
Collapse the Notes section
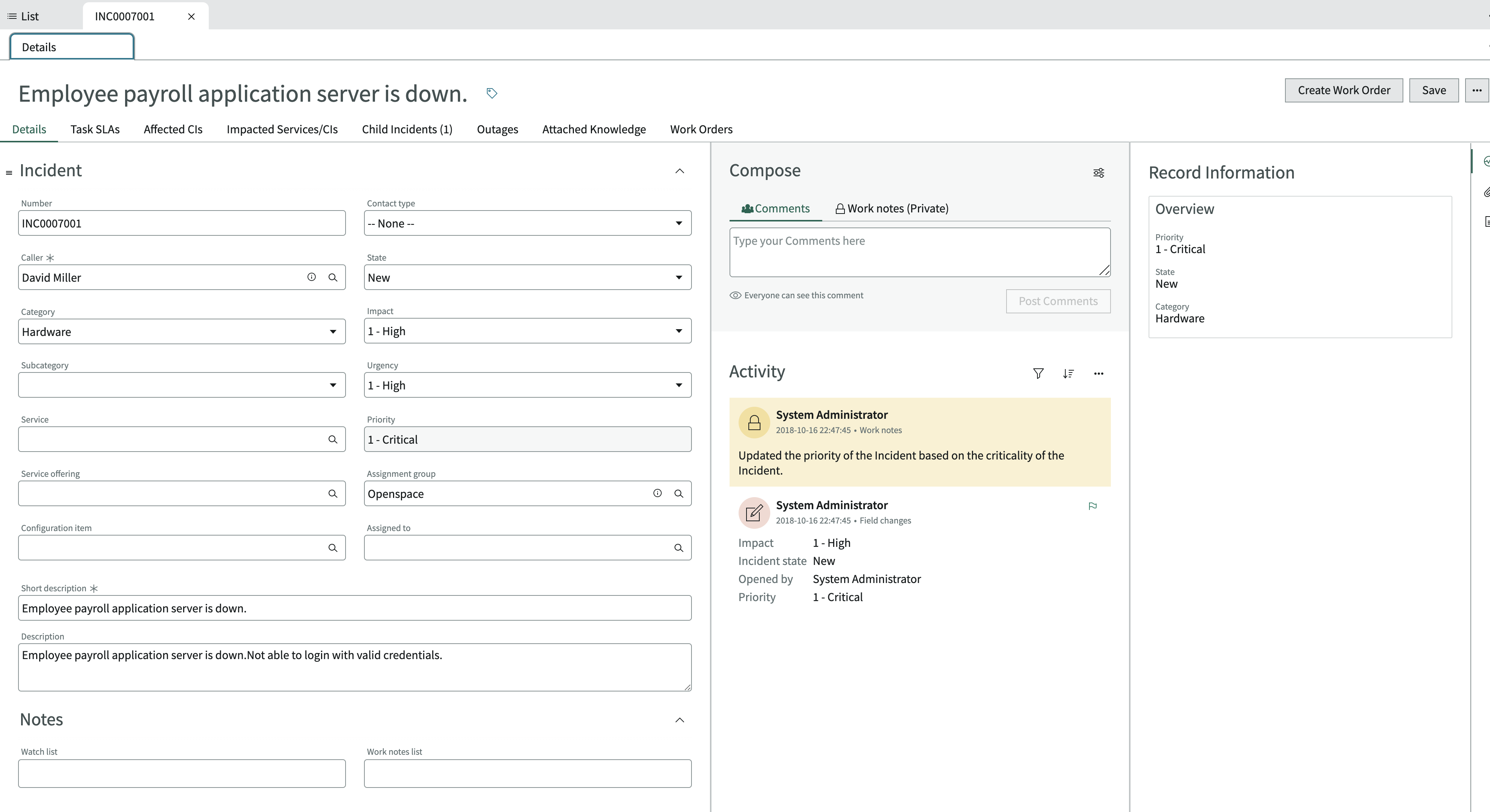(x=680, y=720)
